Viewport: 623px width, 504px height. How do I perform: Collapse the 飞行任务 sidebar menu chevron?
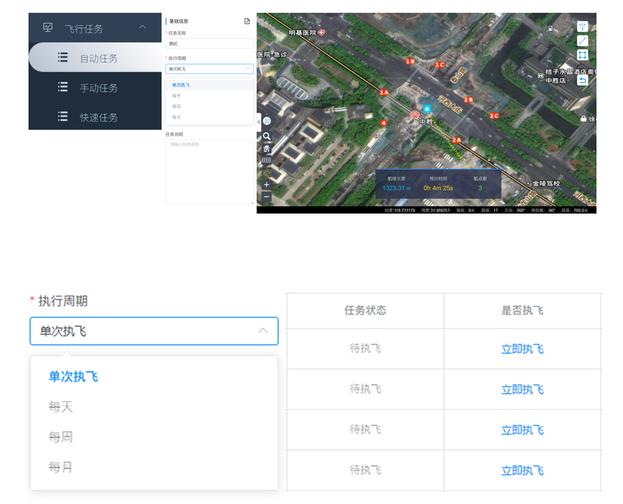coord(143,28)
